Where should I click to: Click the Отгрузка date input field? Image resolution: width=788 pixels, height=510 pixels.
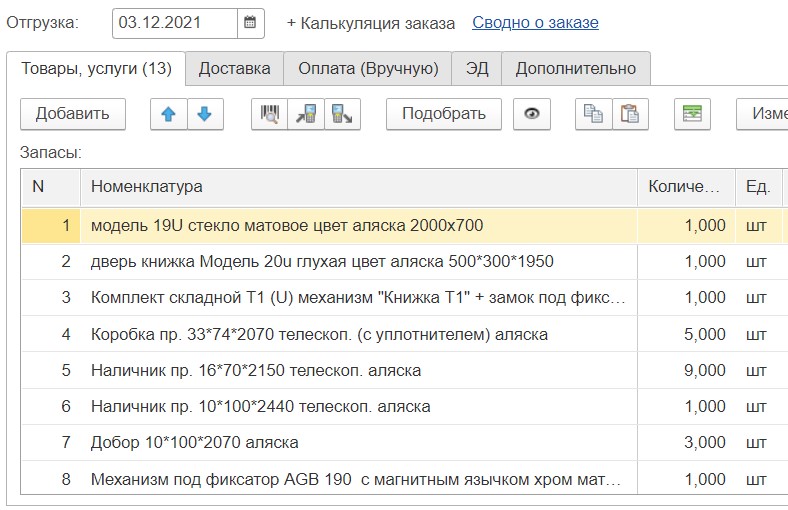(x=175, y=22)
